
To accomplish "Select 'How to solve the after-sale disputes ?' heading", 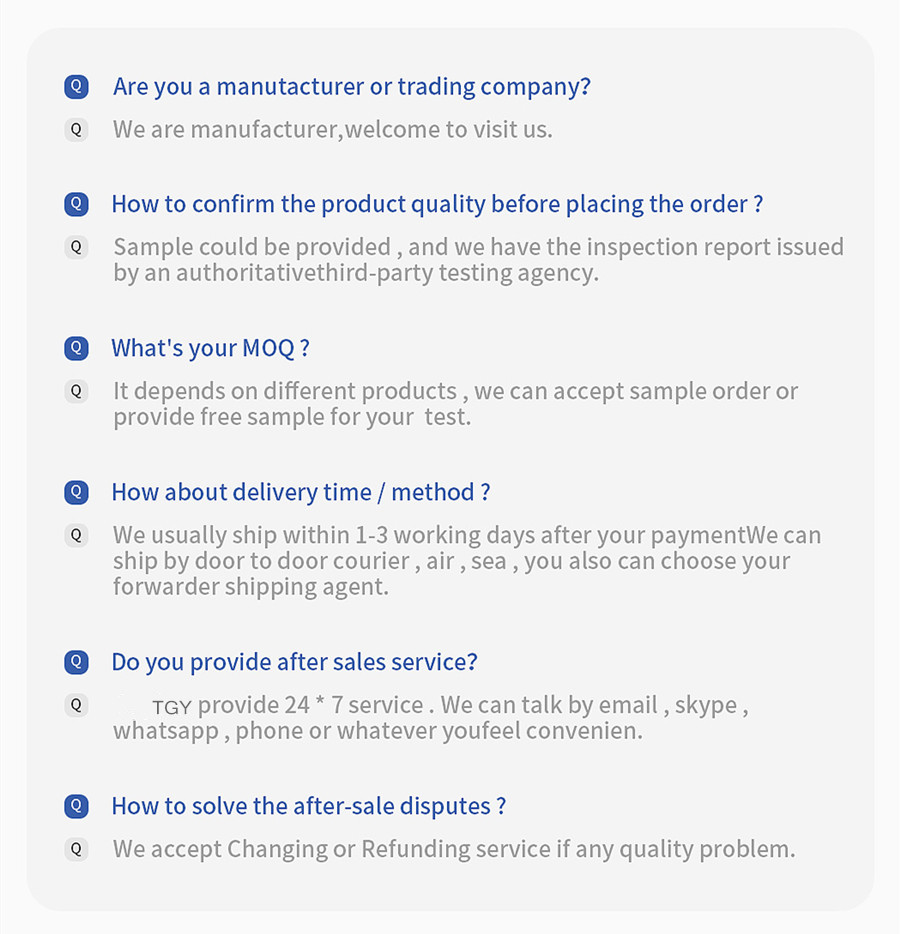I will pos(309,807).
